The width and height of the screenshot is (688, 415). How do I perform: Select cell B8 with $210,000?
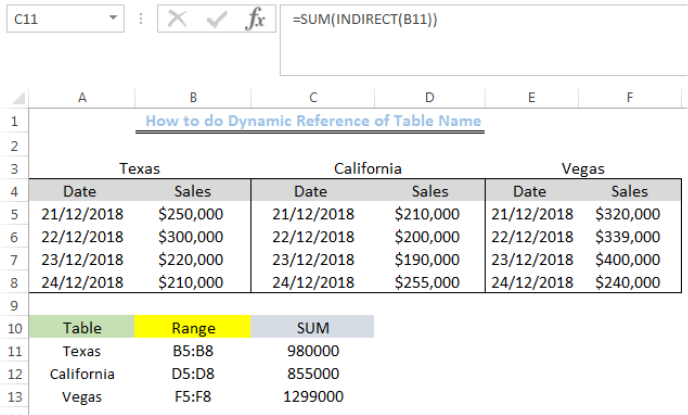click(191, 283)
